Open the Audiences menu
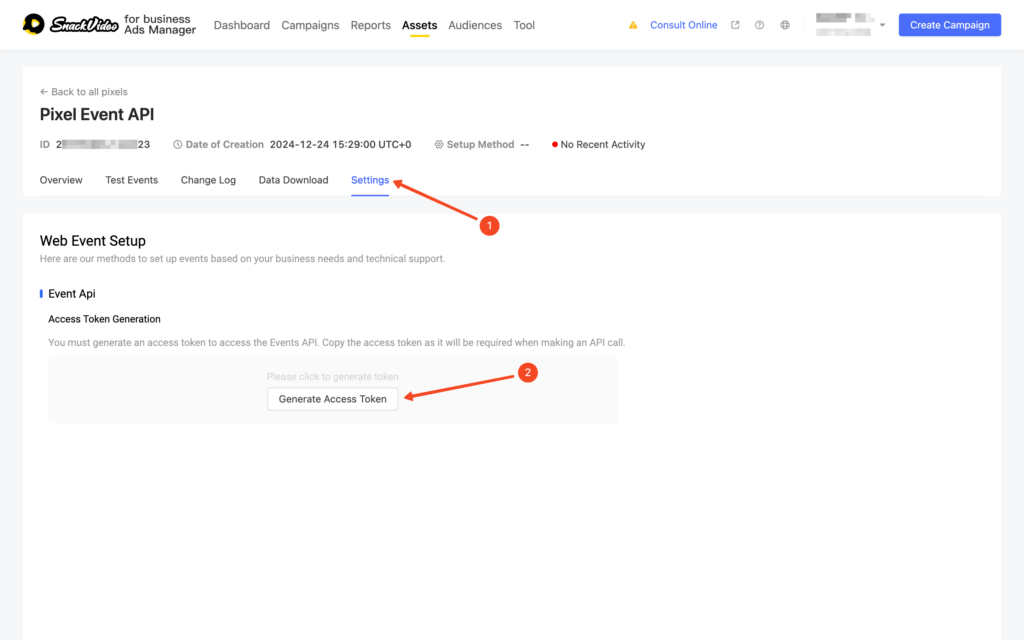 click(475, 25)
